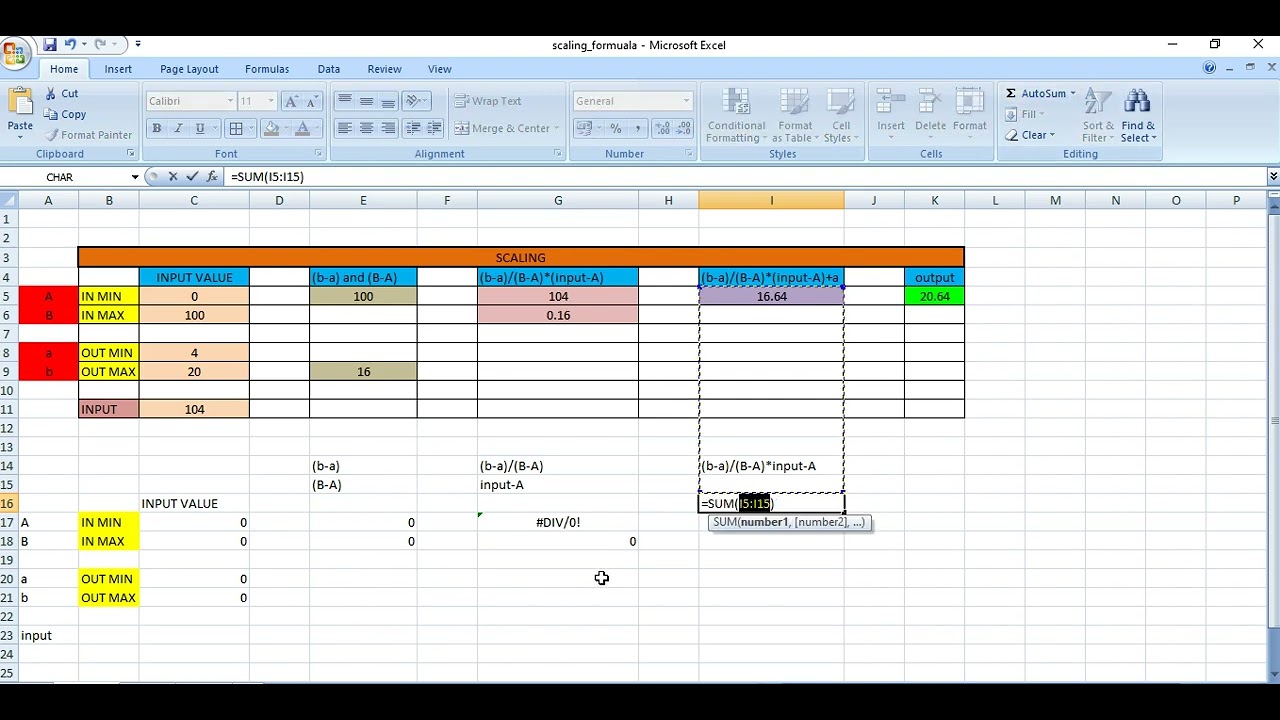Click Format as Table
Viewport: 1280px width, 720px height.
click(795, 116)
